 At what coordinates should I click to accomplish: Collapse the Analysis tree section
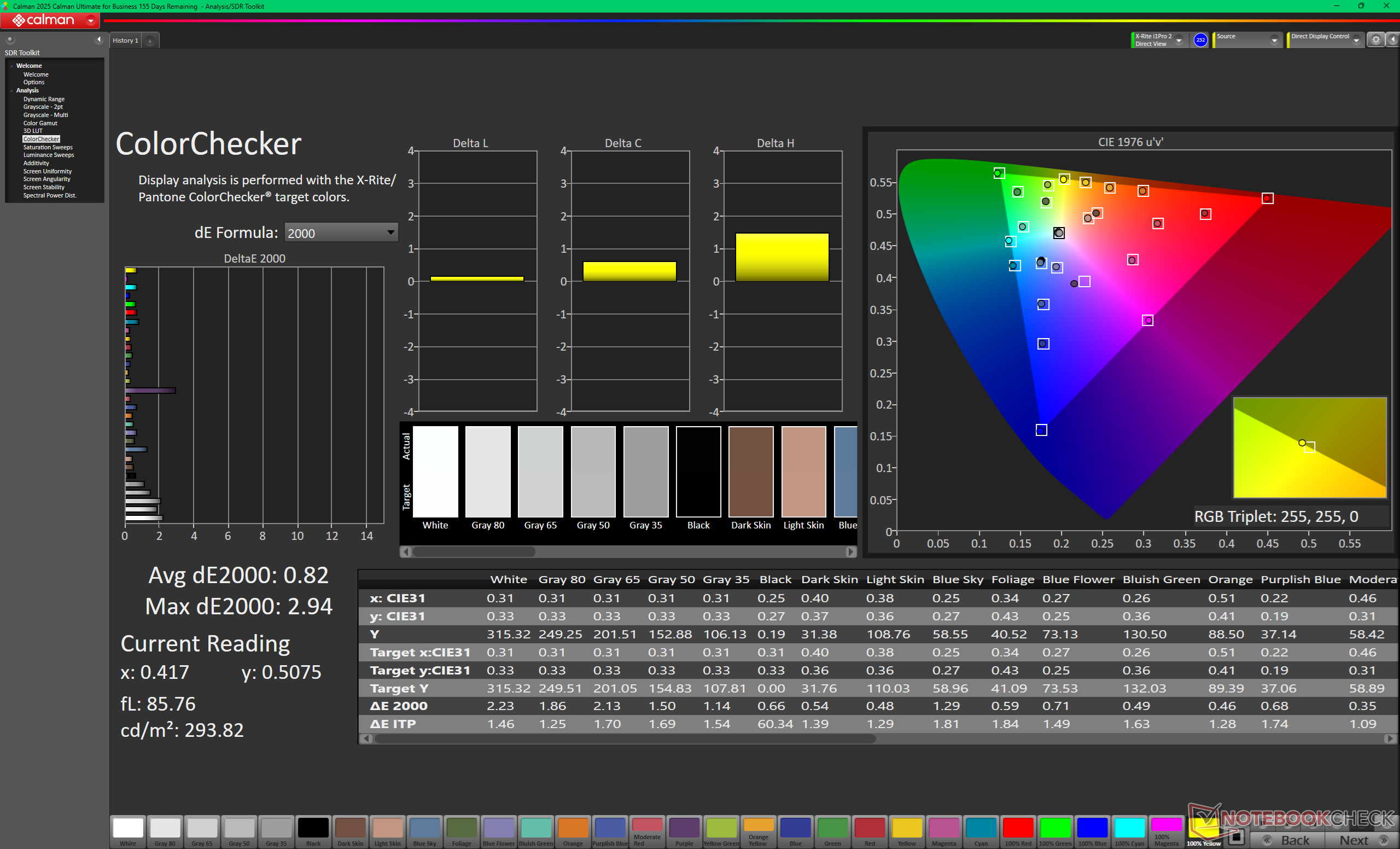click(x=11, y=90)
